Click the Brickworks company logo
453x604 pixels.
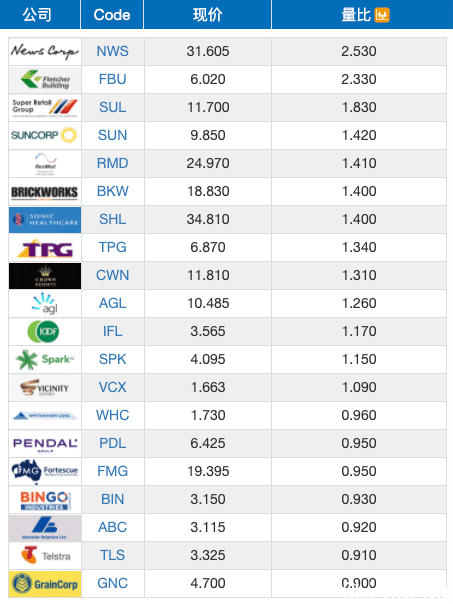click(x=45, y=191)
